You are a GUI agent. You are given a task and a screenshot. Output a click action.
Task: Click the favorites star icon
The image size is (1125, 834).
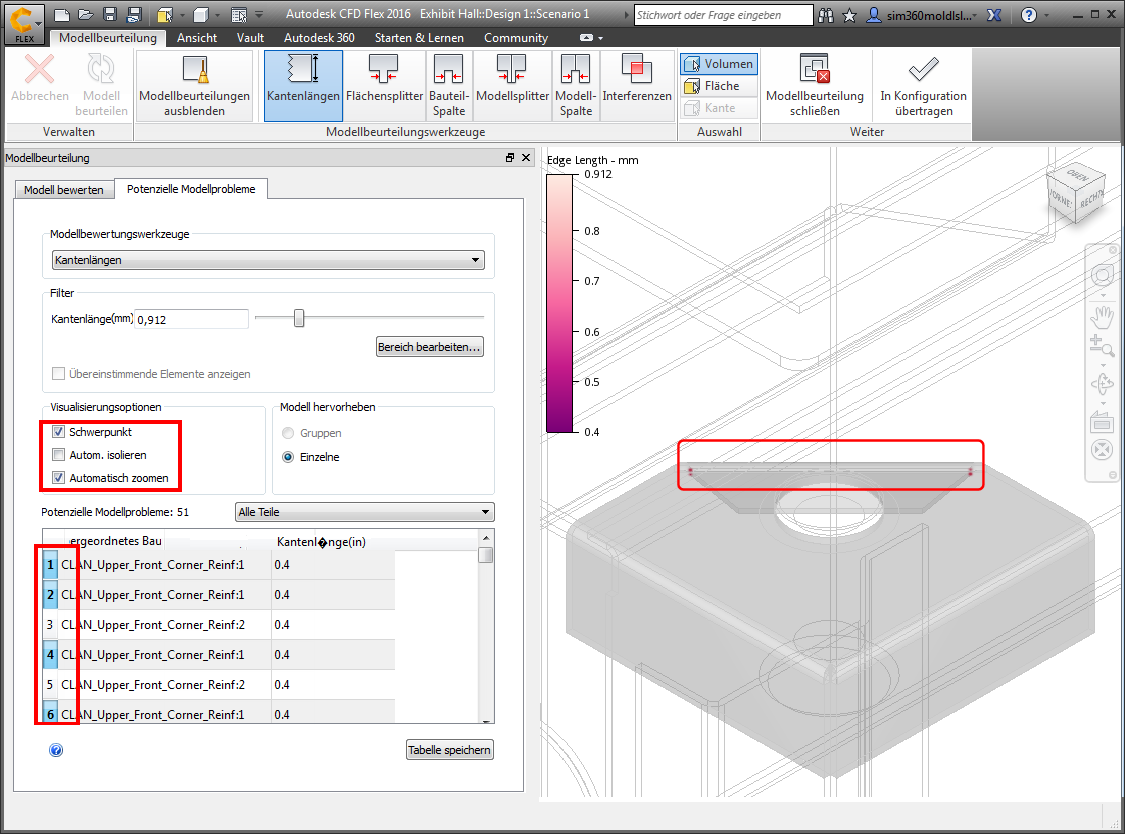click(x=849, y=15)
